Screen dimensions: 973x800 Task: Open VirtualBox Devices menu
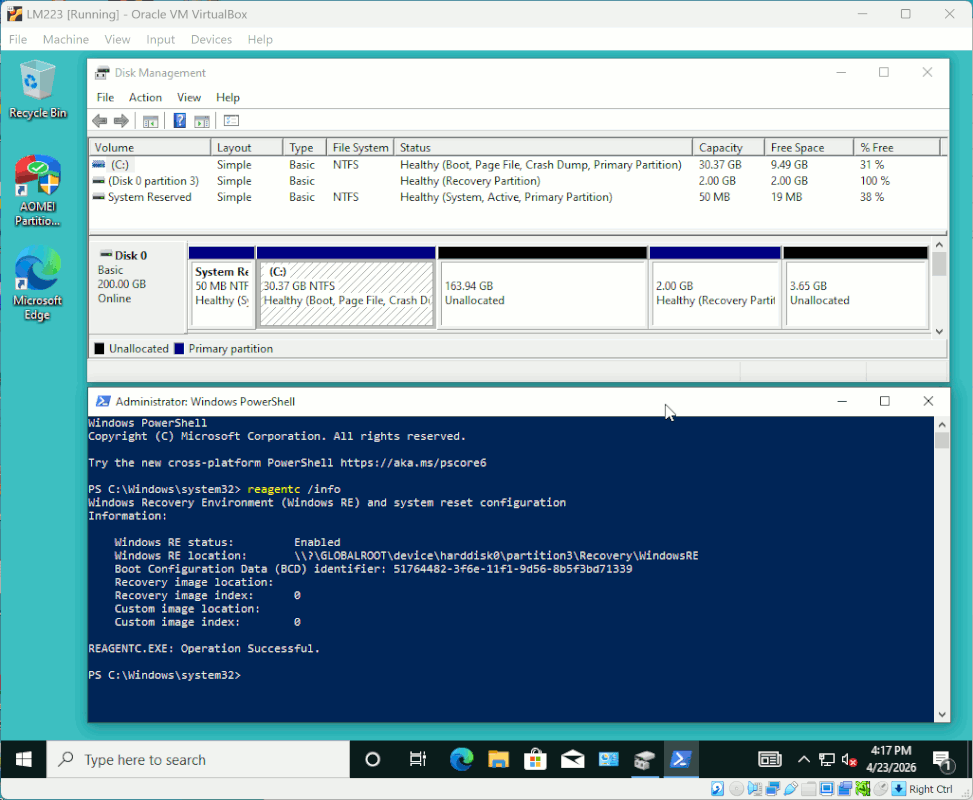[x=211, y=39]
